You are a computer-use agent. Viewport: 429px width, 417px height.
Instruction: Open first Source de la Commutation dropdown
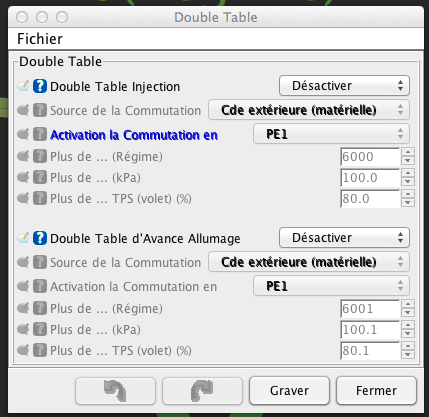click(309, 110)
